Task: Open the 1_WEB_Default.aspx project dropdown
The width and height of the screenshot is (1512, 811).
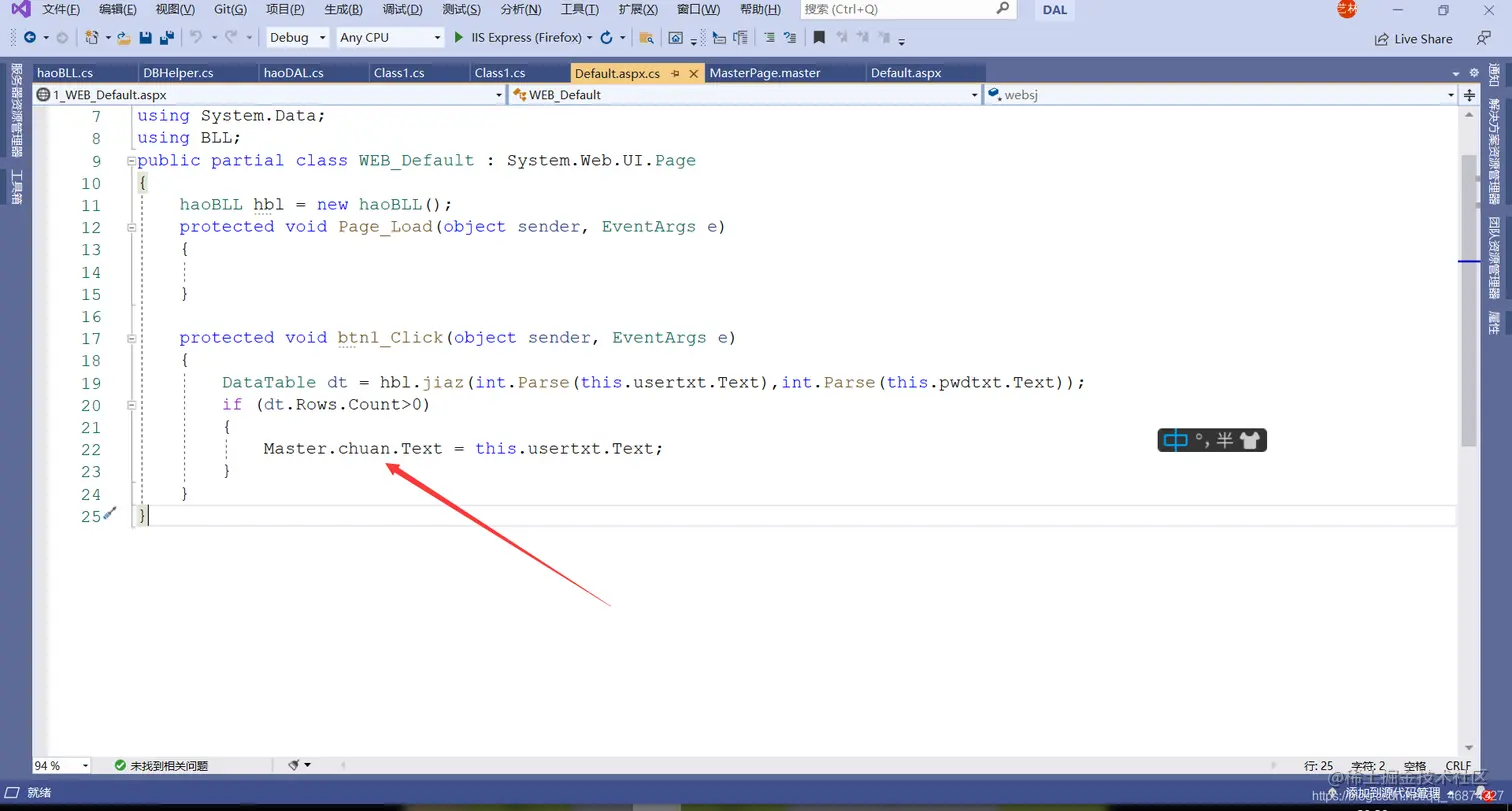Action: 269,95
